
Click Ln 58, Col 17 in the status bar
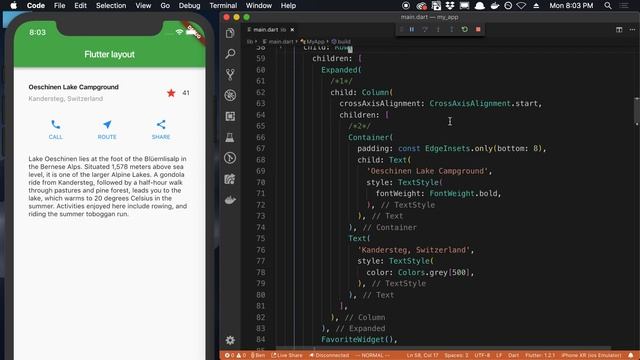pyautogui.click(x=422, y=355)
